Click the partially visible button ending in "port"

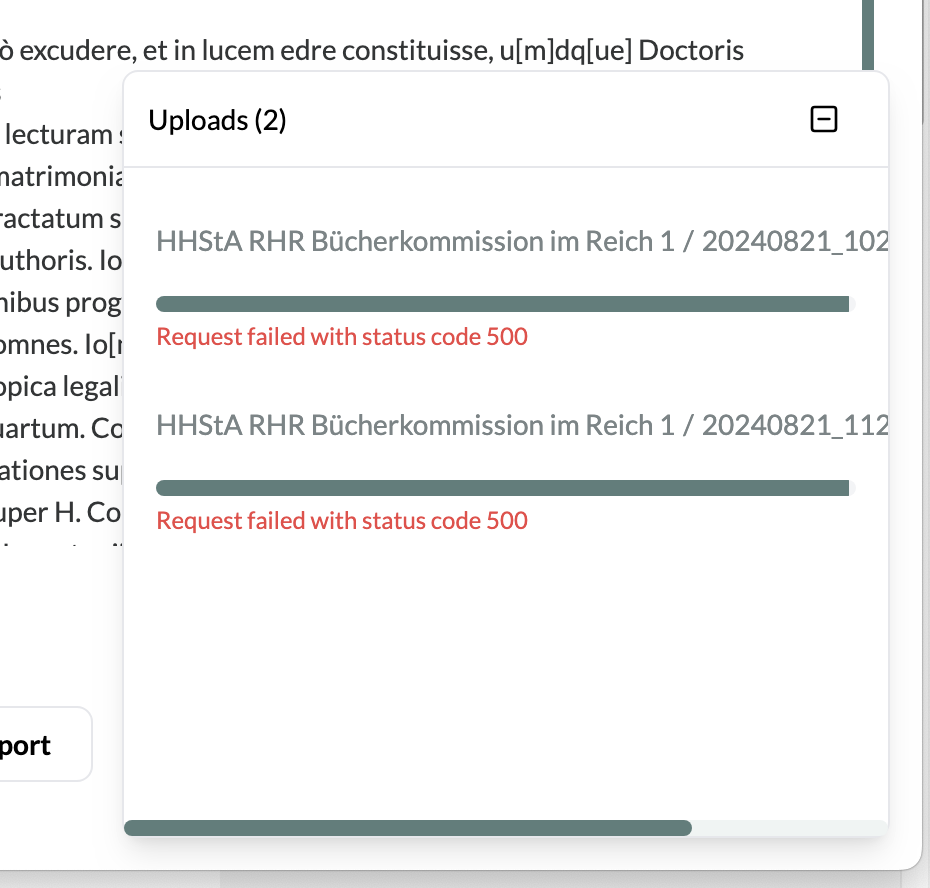tap(42, 744)
